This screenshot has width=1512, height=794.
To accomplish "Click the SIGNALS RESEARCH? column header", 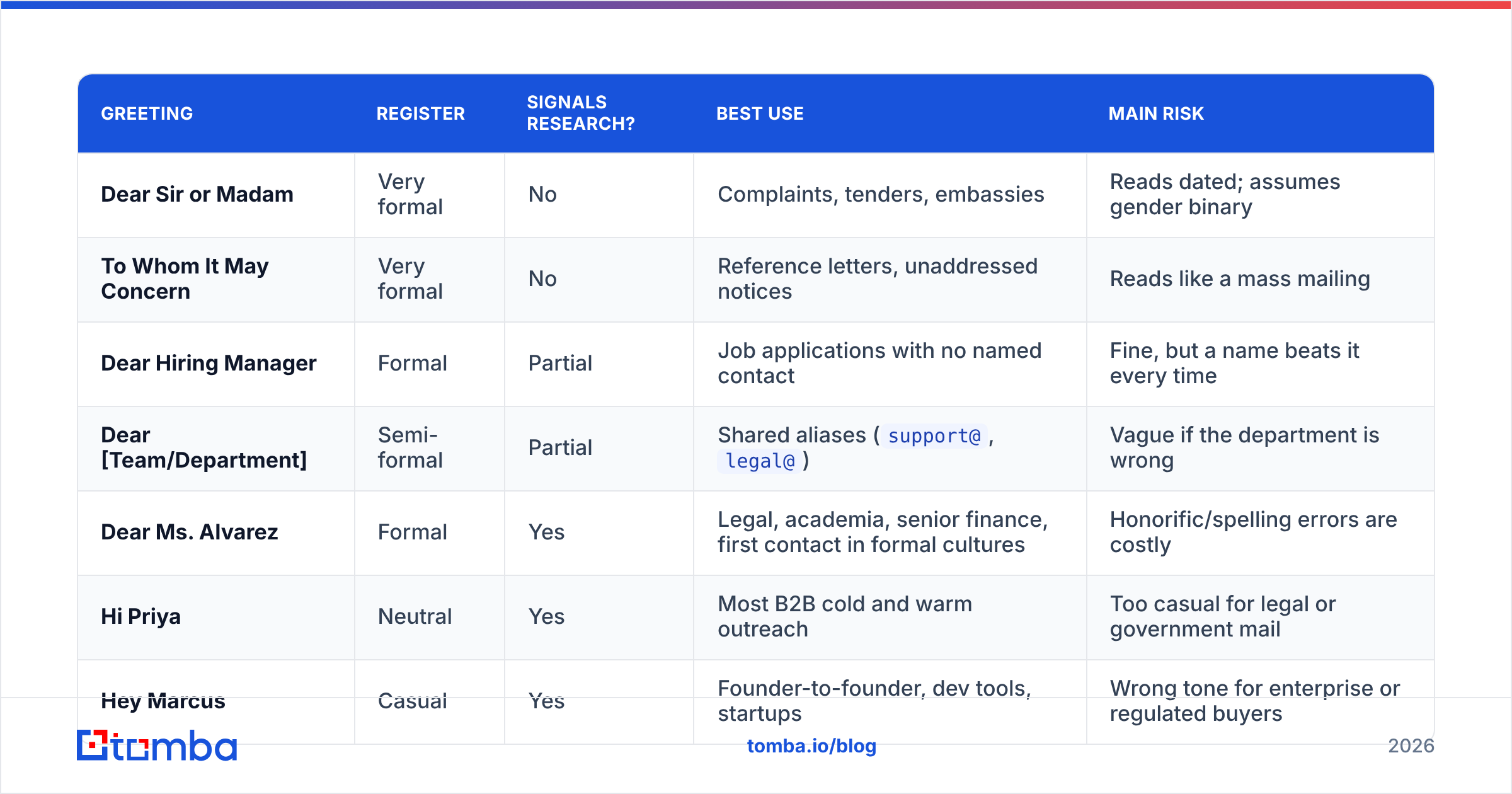I will 580,113.
